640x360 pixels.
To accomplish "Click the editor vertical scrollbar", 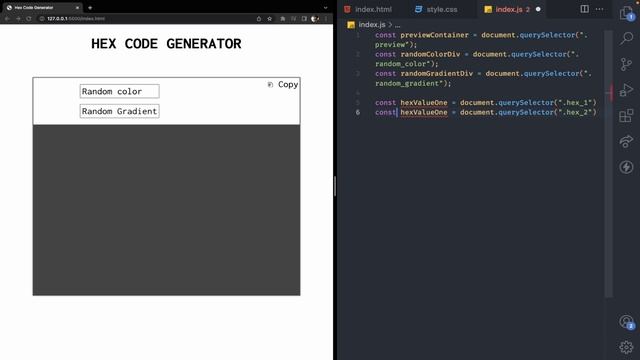I will tap(609, 163).
